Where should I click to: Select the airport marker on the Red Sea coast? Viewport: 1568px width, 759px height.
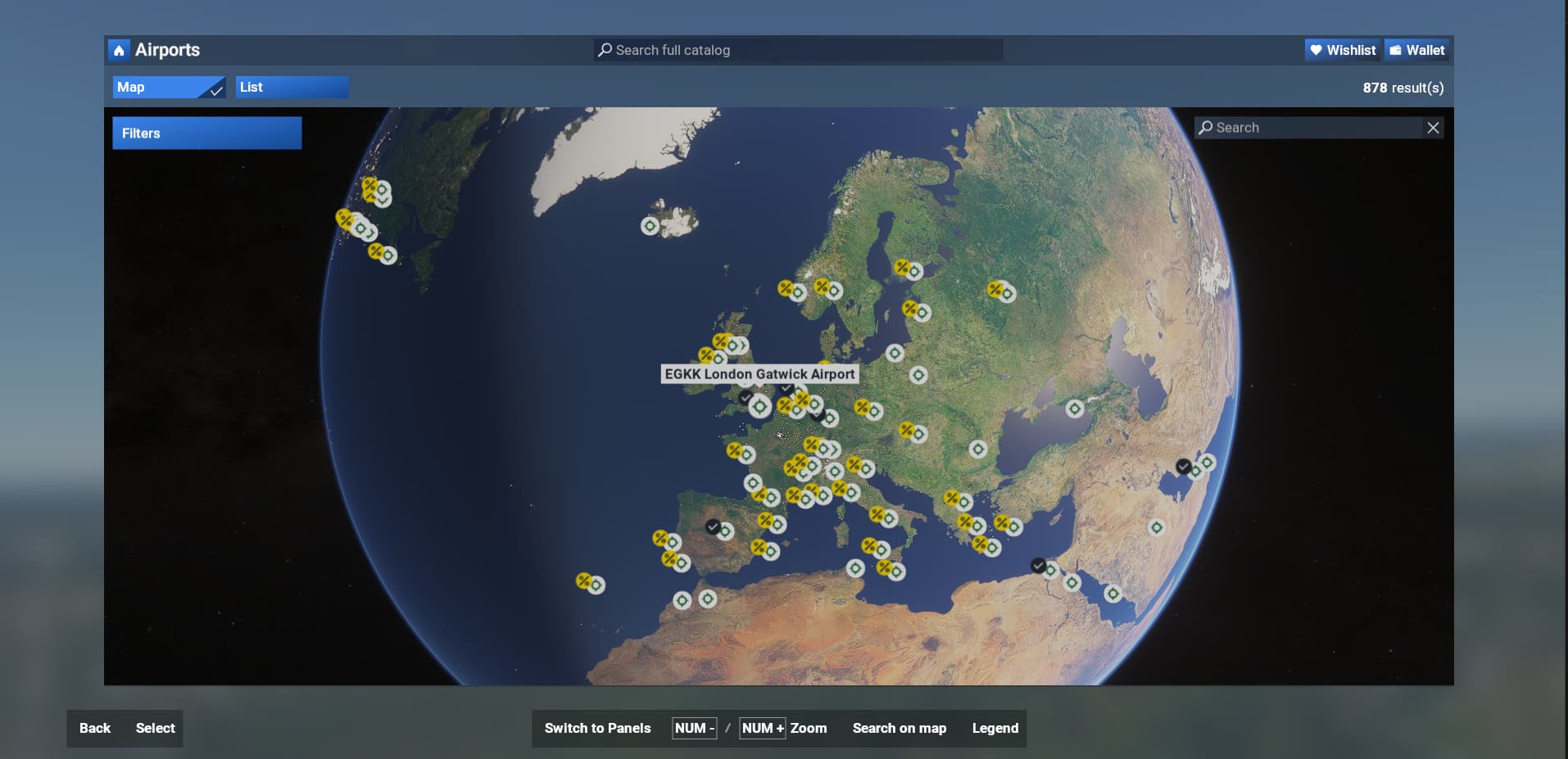[1113, 594]
